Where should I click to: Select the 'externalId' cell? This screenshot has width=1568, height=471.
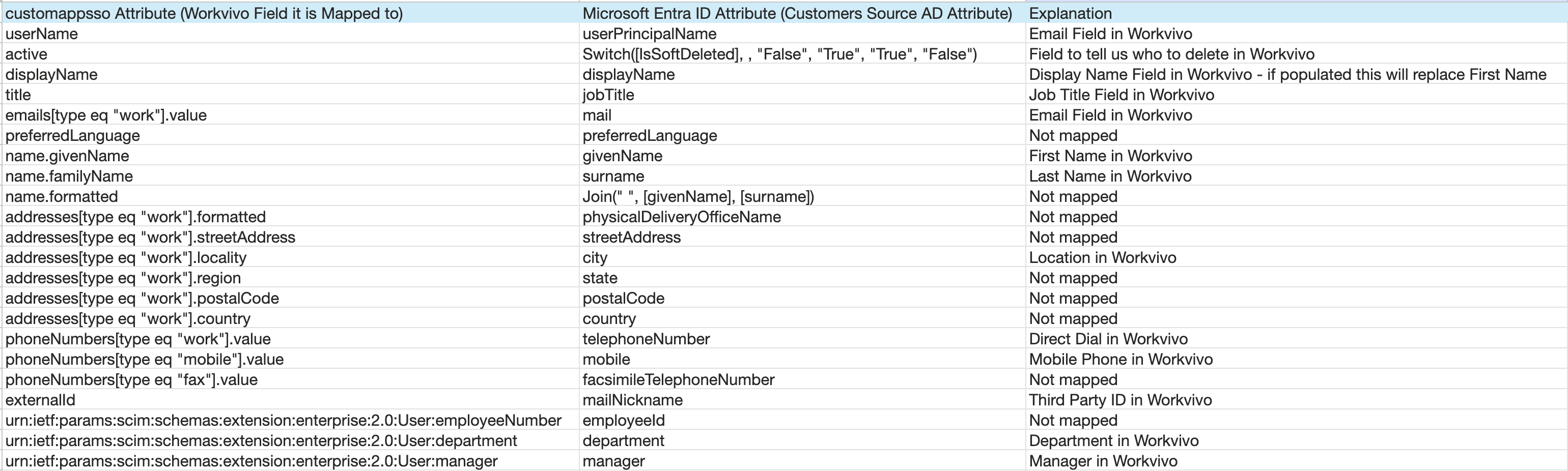[40, 400]
